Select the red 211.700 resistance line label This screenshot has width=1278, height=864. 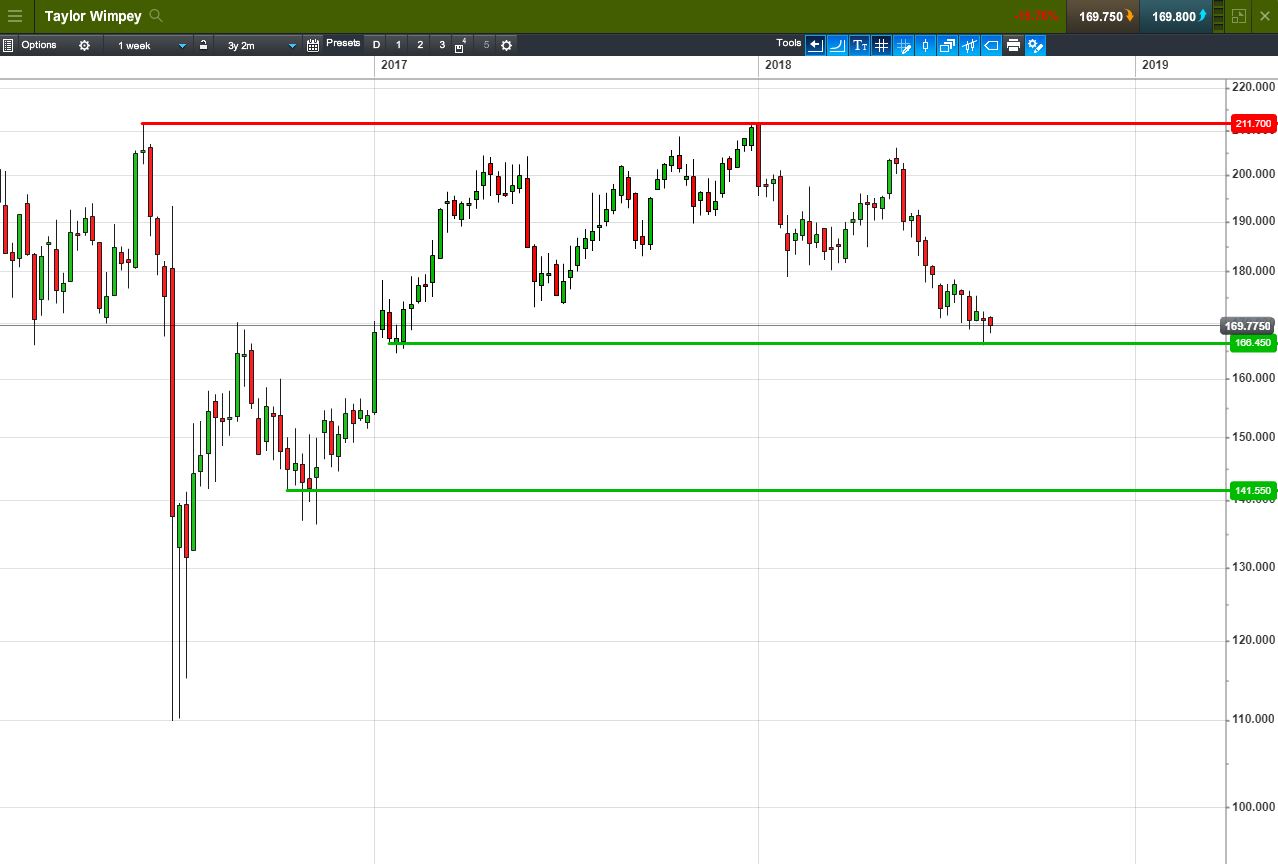pyautogui.click(x=1254, y=124)
